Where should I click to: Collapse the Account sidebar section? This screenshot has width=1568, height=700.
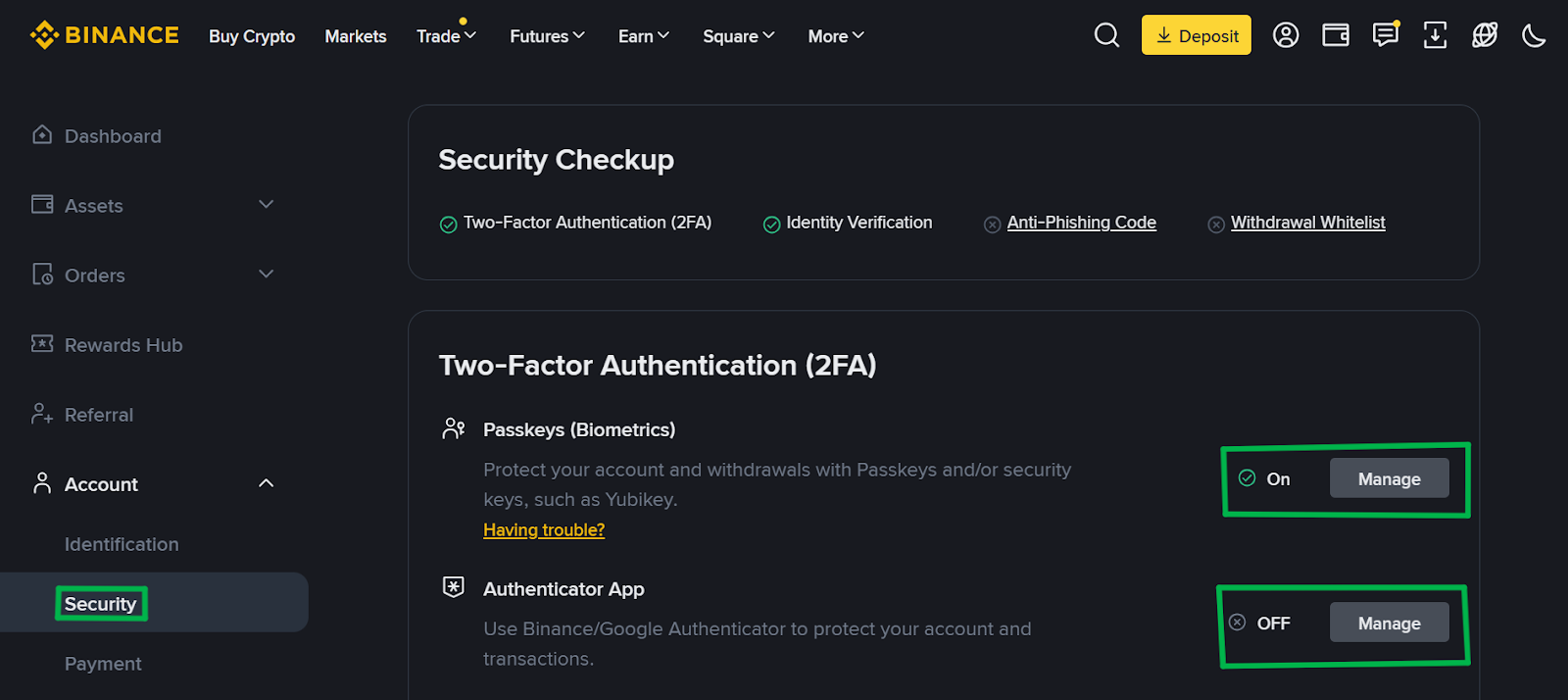tap(265, 482)
